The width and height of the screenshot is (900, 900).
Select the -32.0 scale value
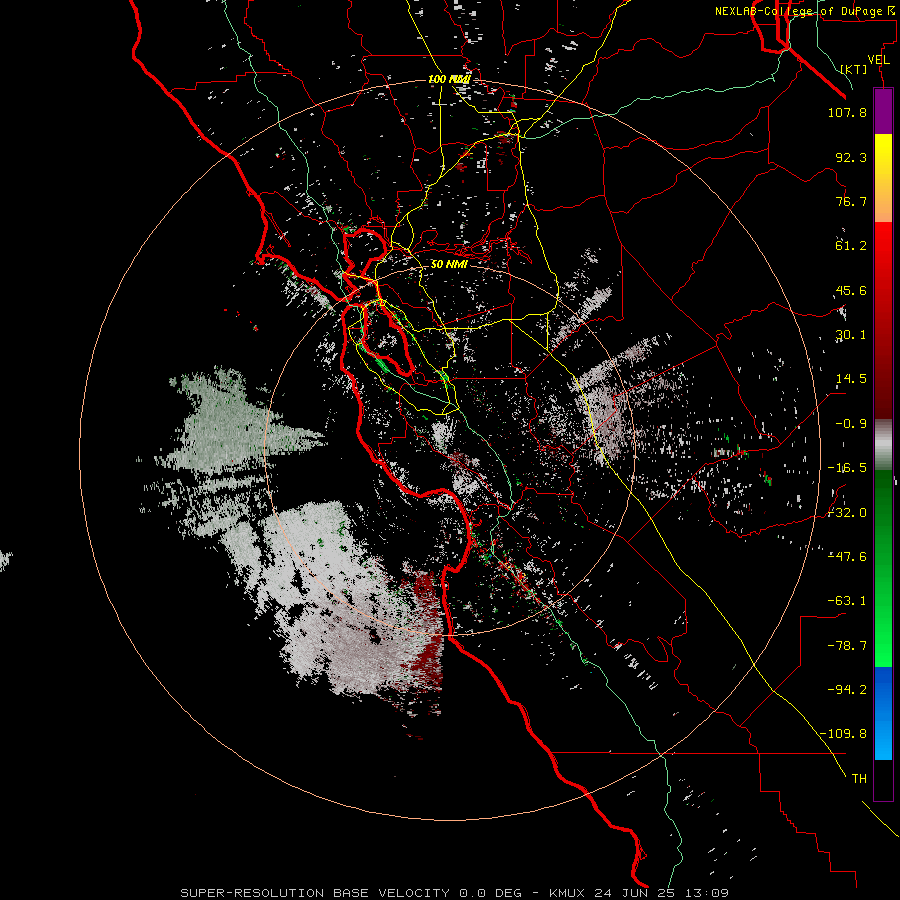[x=847, y=513]
